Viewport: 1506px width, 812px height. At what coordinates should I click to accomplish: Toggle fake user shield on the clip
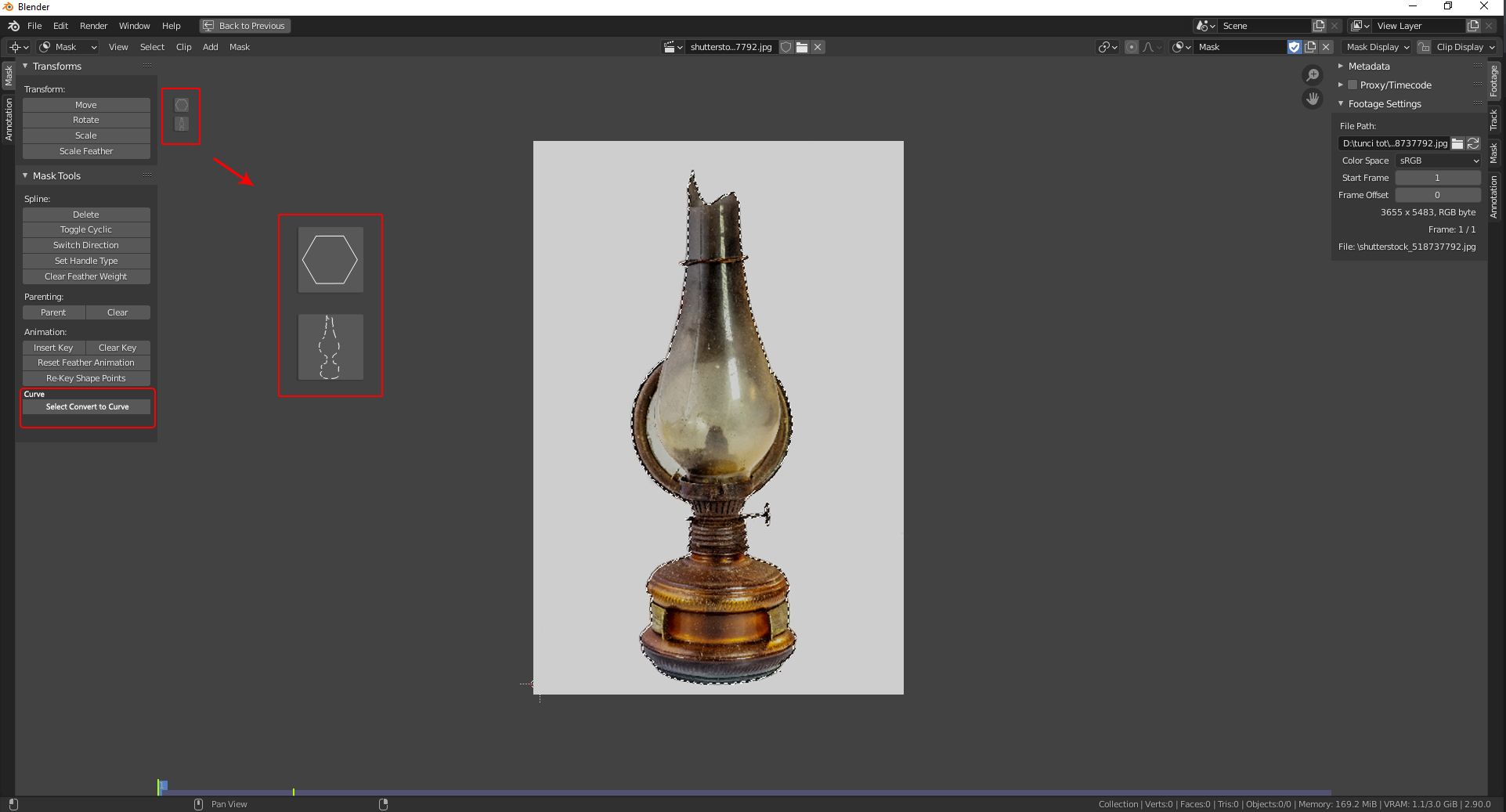click(x=786, y=47)
